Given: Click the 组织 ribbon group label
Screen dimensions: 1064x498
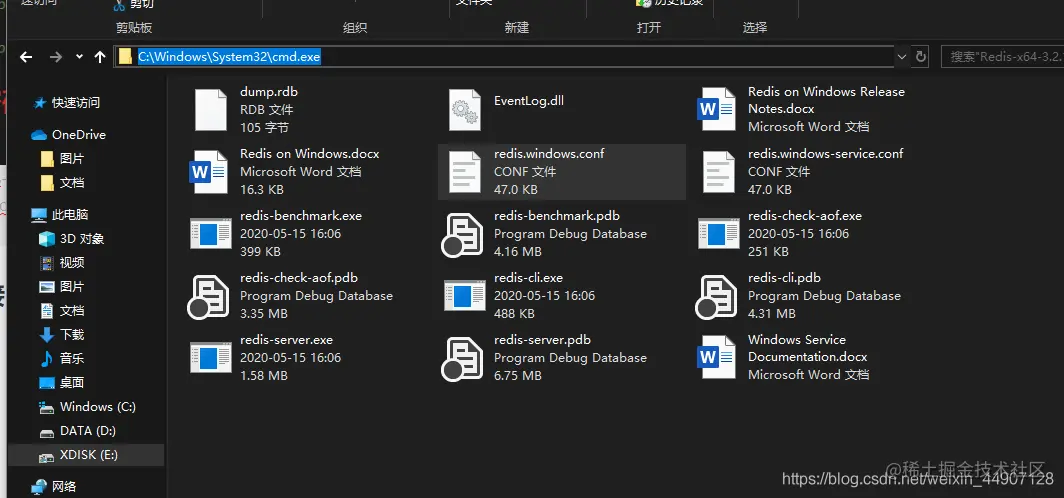Looking at the screenshot, I should 355,27.
